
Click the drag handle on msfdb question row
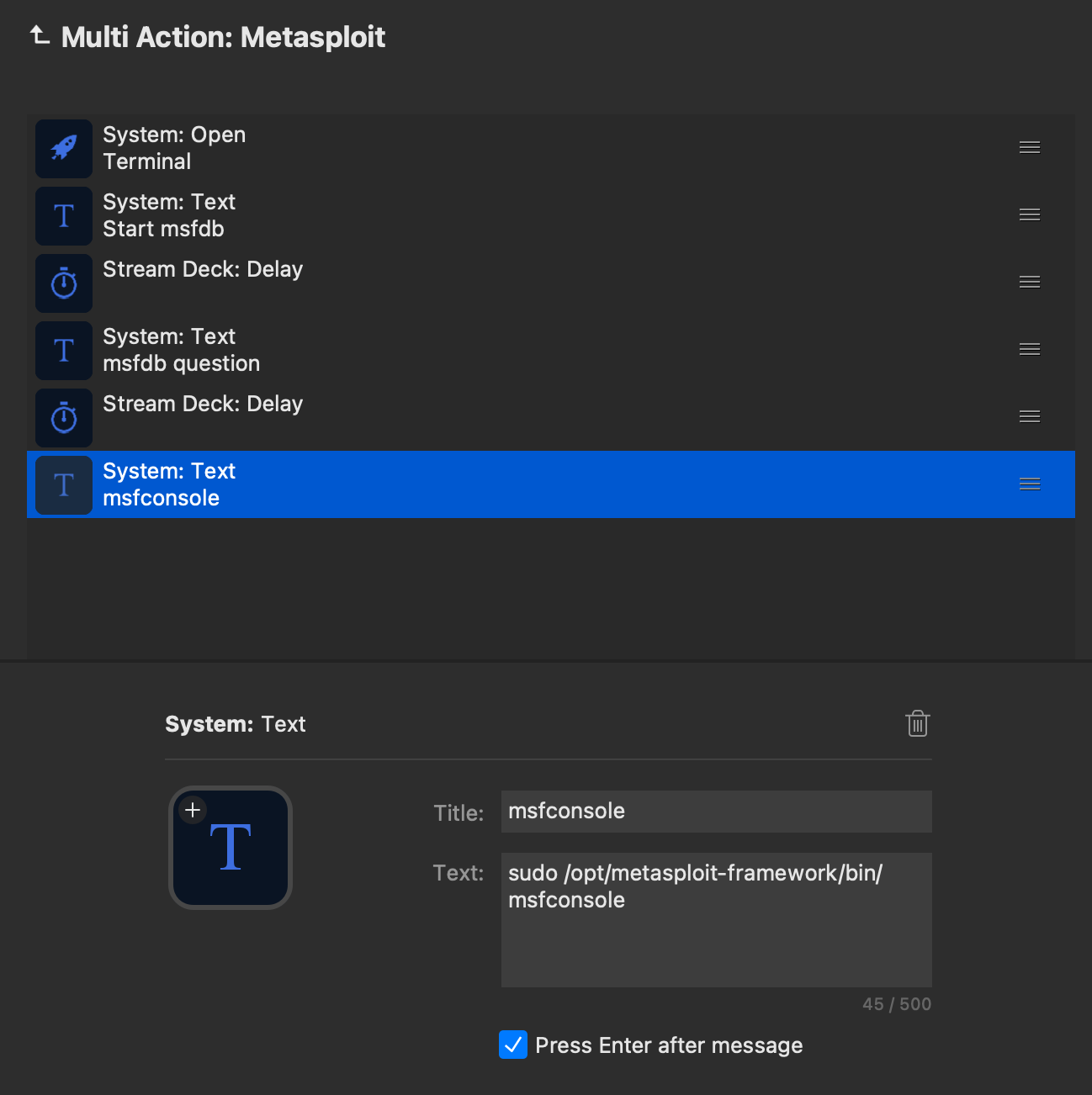1030,350
